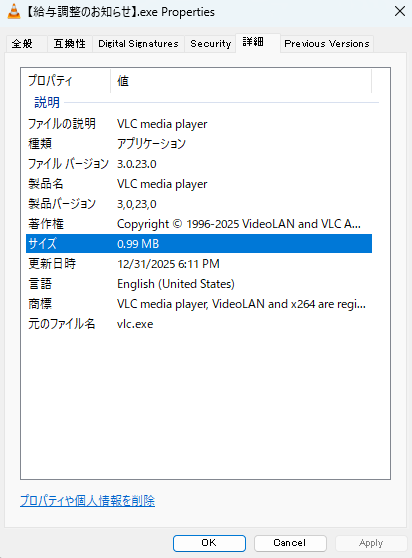The width and height of the screenshot is (412, 558).
Task: Select the 著作権 property row
Action: 199,224
